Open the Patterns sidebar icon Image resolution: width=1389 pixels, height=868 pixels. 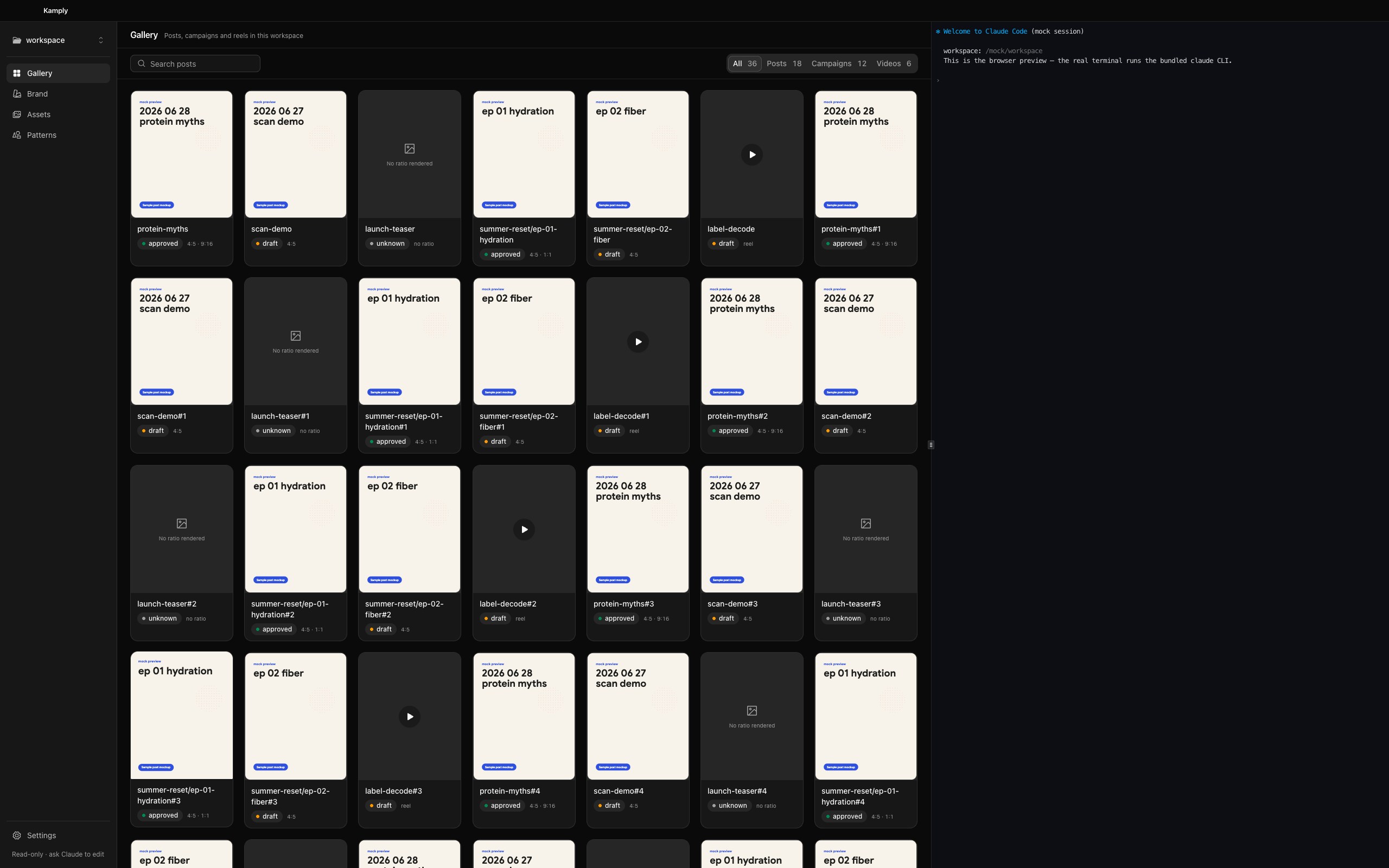(x=17, y=135)
